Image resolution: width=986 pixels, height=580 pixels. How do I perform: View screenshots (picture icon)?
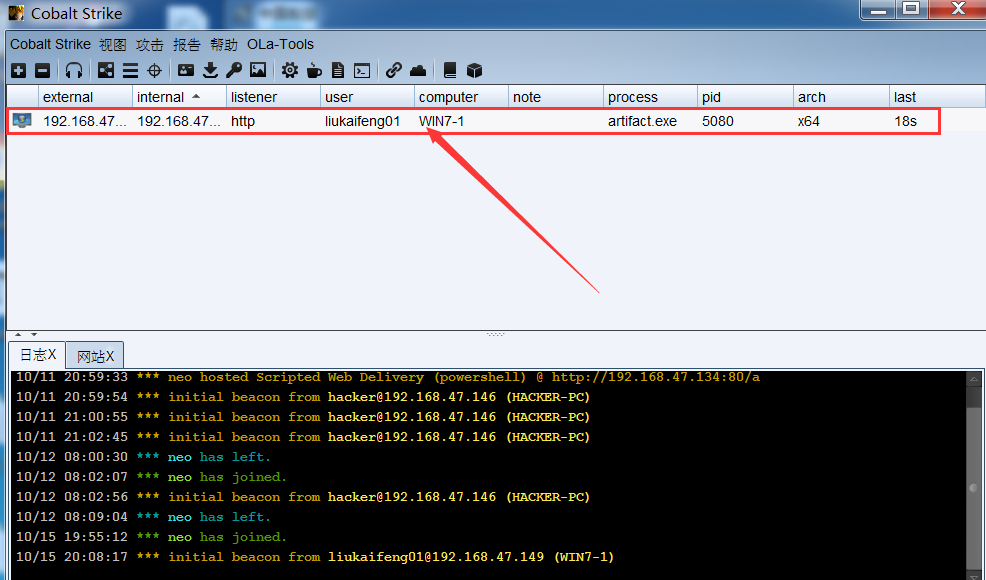coord(258,70)
